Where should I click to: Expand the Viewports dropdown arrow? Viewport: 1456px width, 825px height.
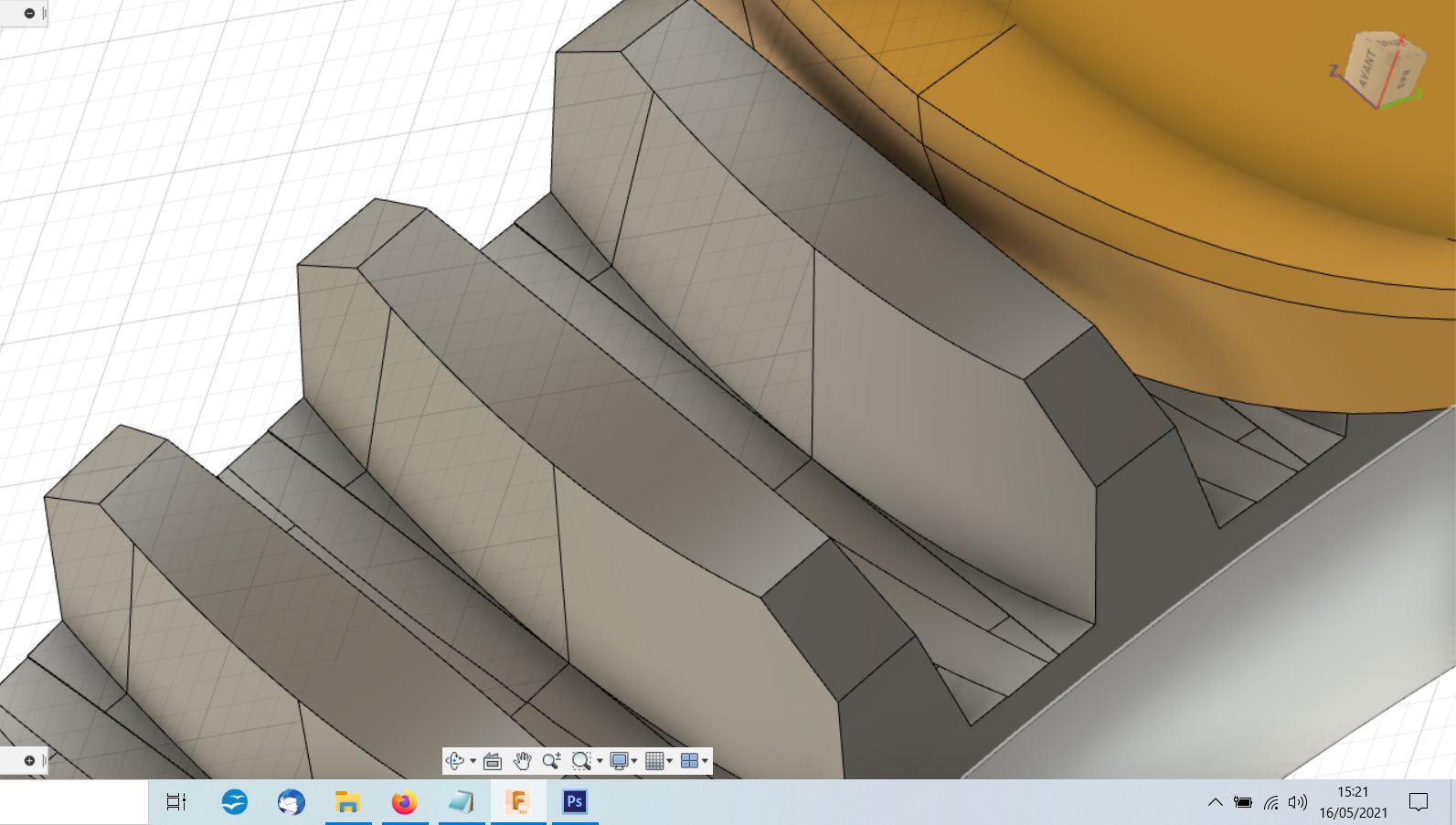[x=705, y=761]
